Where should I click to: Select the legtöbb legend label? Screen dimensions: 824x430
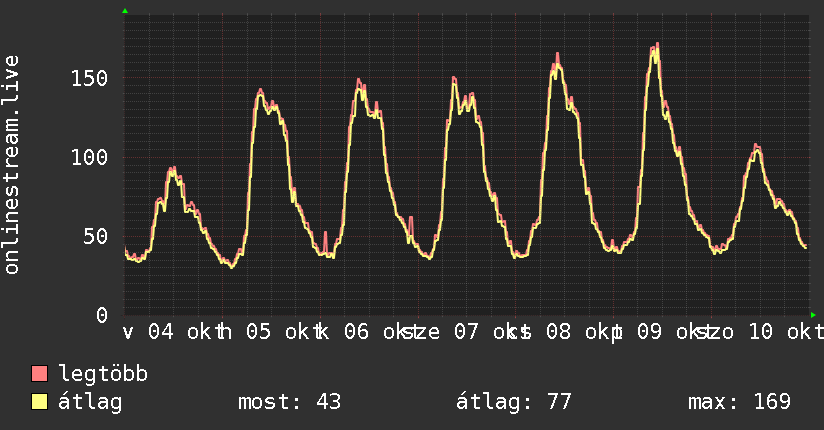click(103, 374)
